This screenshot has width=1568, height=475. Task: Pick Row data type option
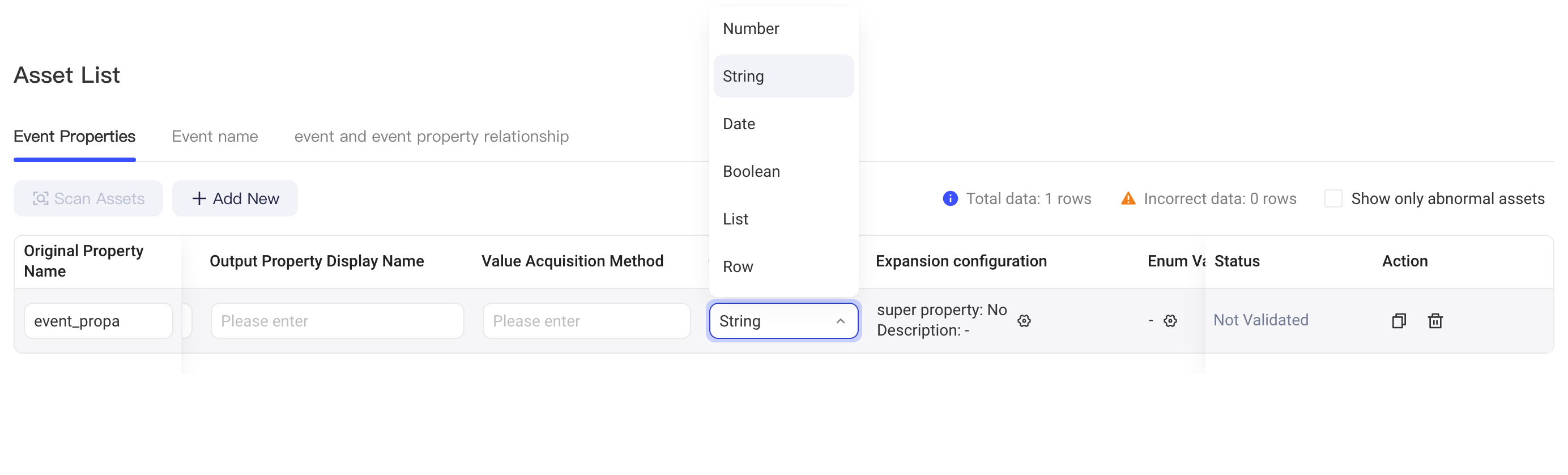(783, 266)
